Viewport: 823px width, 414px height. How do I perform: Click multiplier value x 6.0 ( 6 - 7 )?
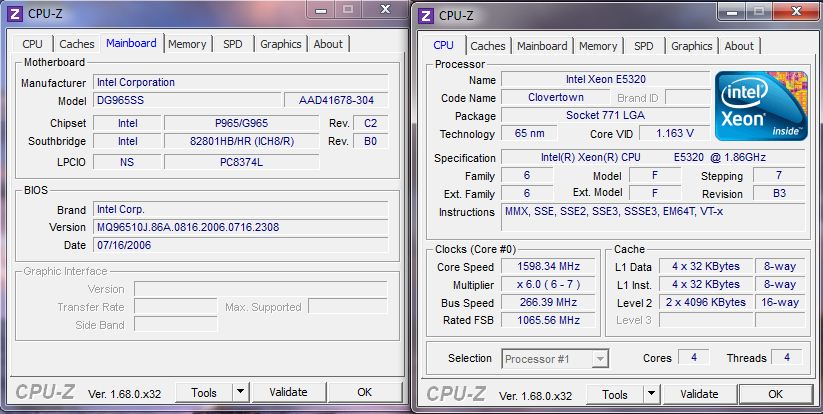pyautogui.click(x=548, y=284)
